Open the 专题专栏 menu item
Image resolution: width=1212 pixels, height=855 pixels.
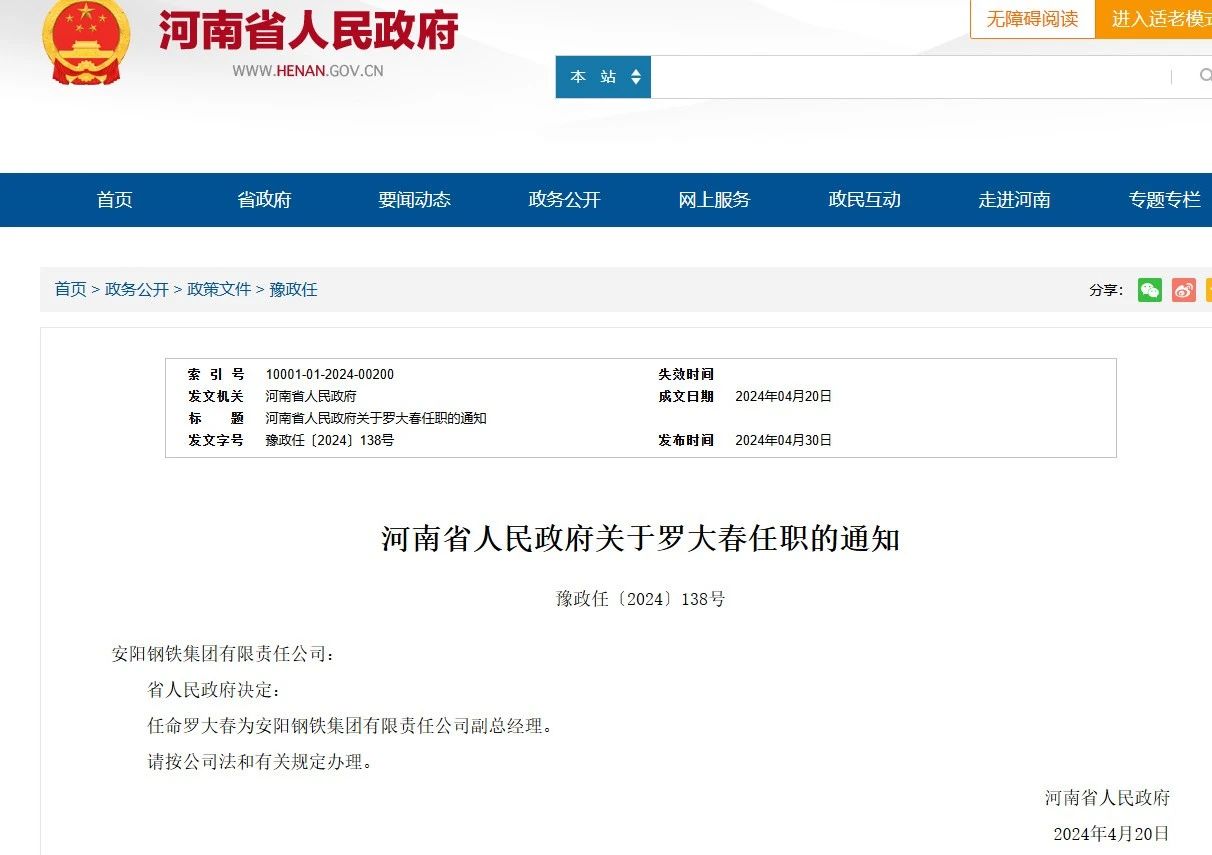[x=1164, y=200]
